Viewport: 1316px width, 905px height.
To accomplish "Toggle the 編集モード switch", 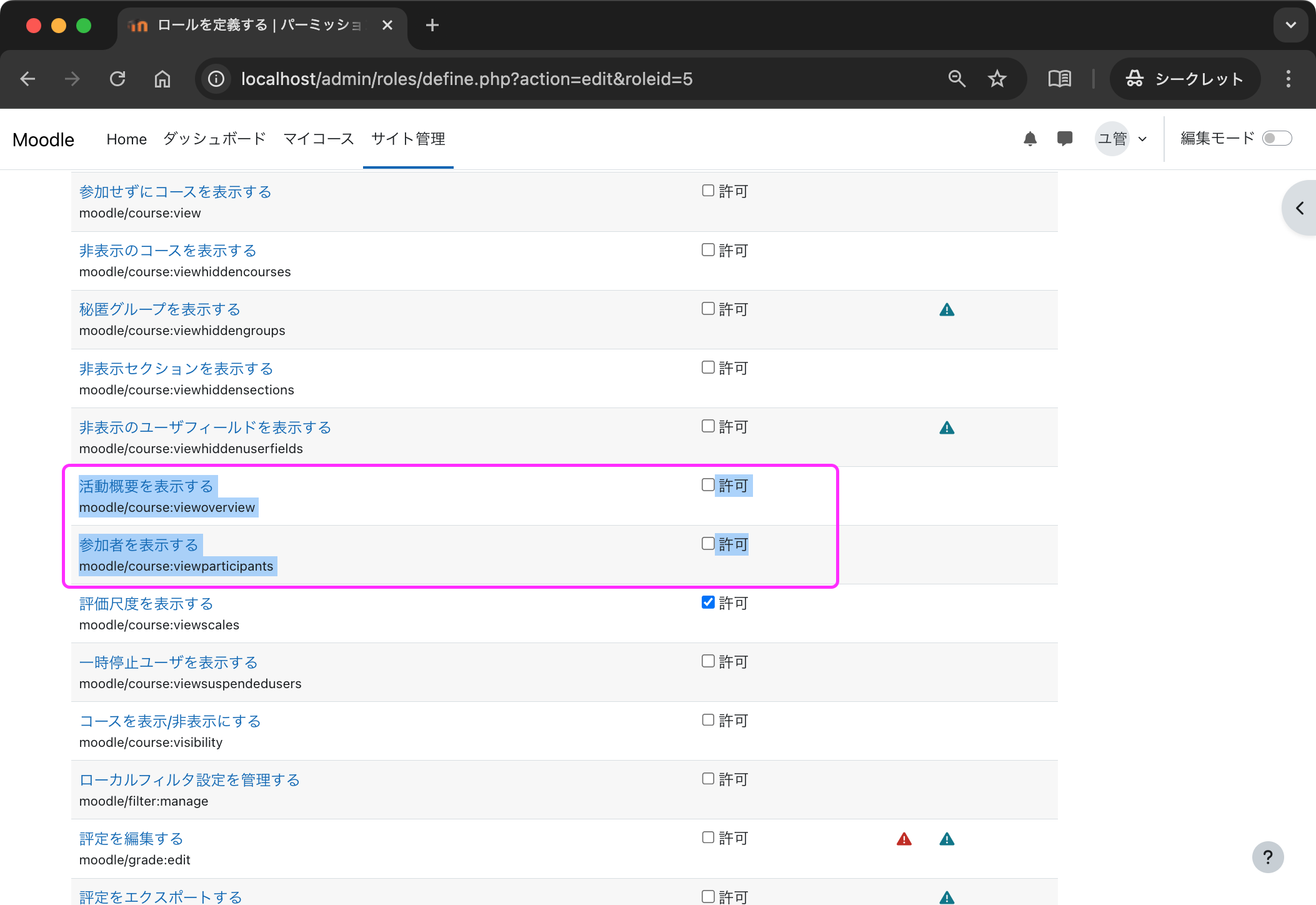I will point(1277,138).
